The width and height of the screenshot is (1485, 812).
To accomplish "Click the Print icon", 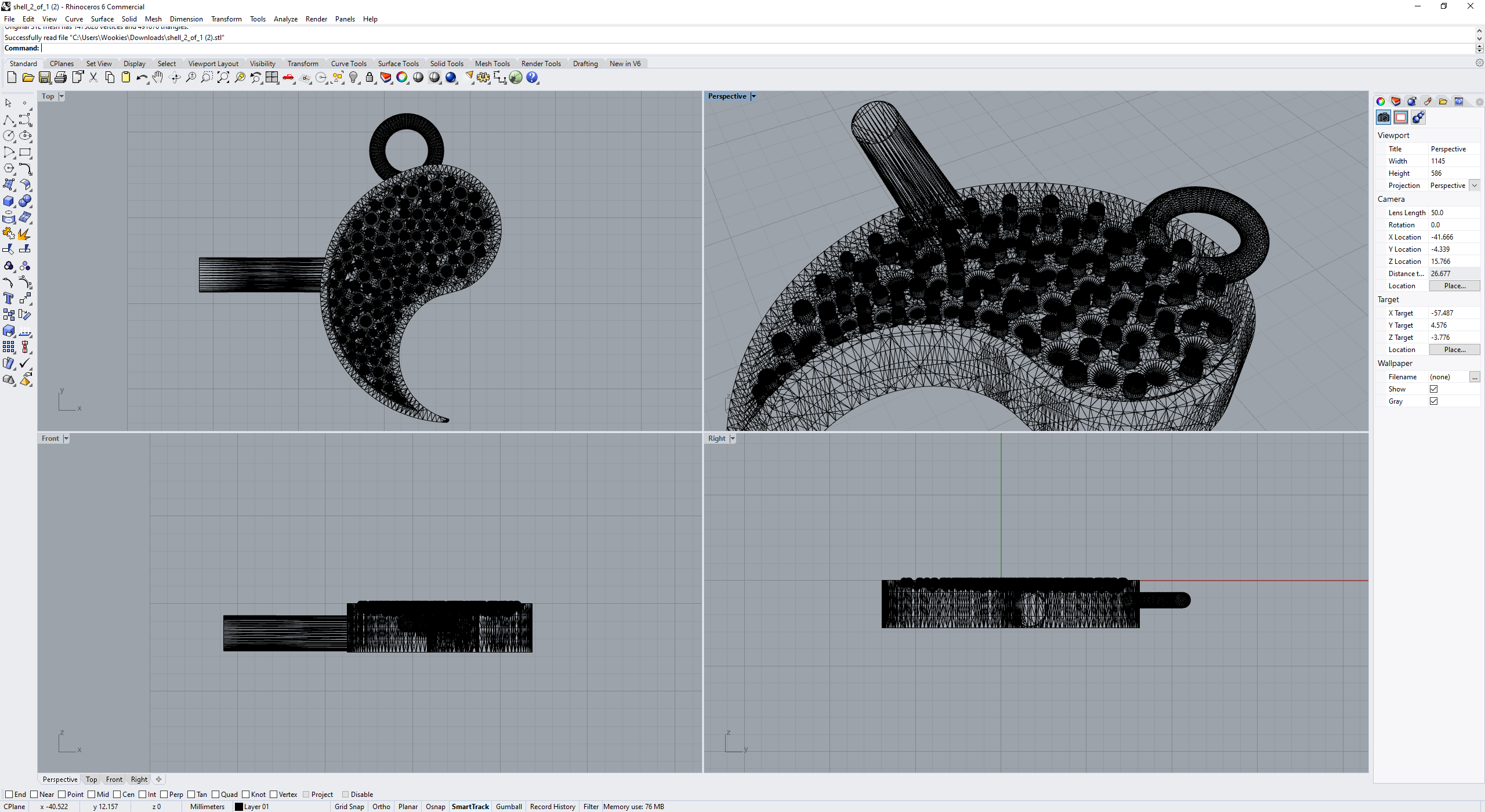I will pos(60,78).
